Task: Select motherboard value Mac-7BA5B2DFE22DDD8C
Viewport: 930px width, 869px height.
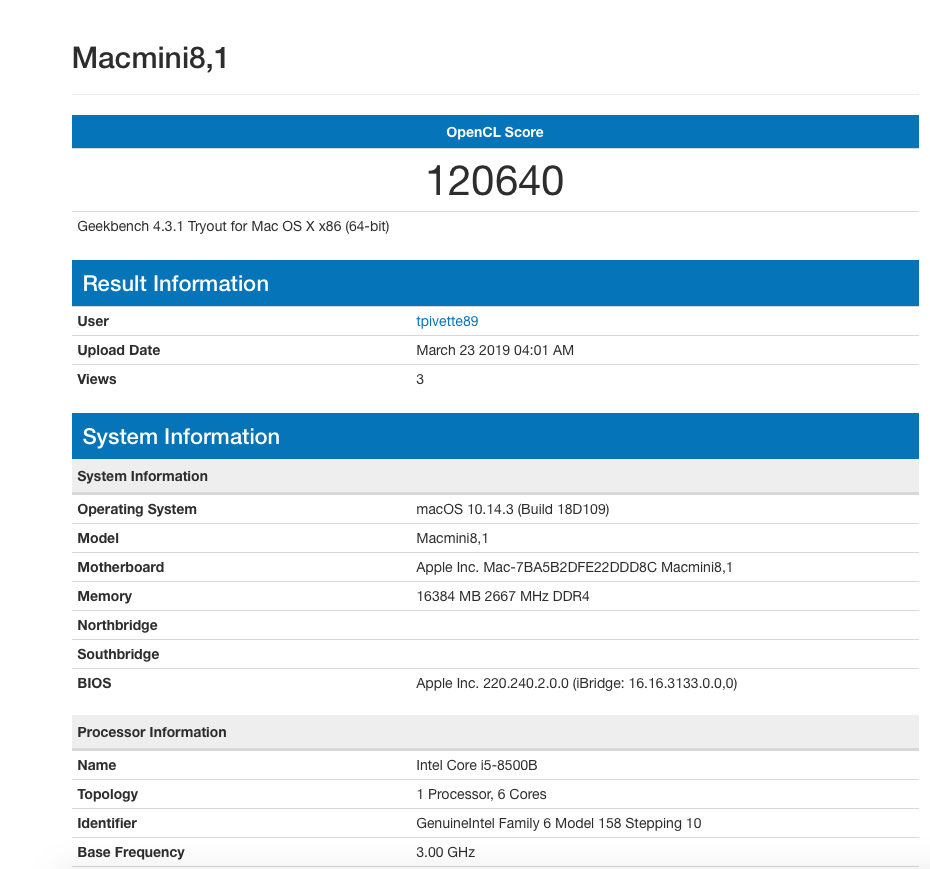Action: [570, 567]
